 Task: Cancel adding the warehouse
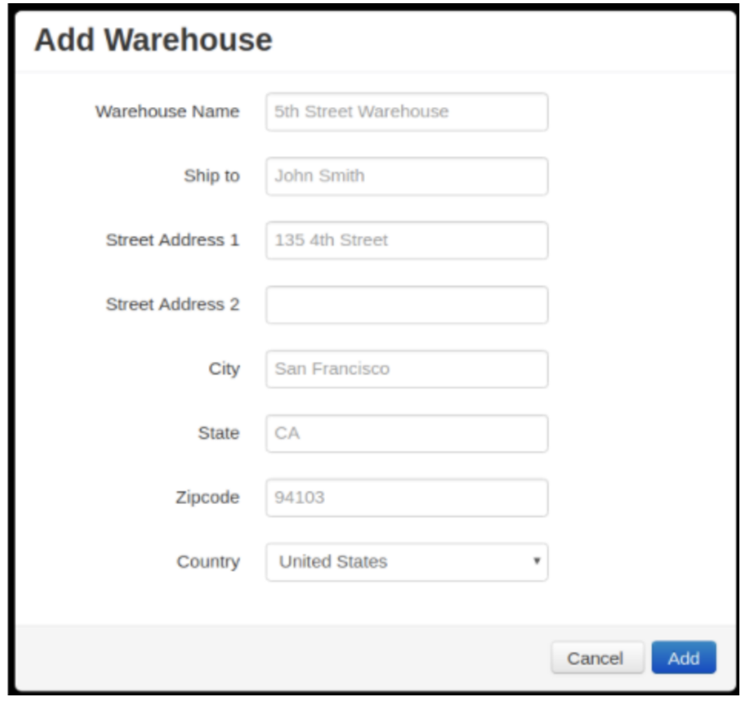pyautogui.click(x=597, y=658)
